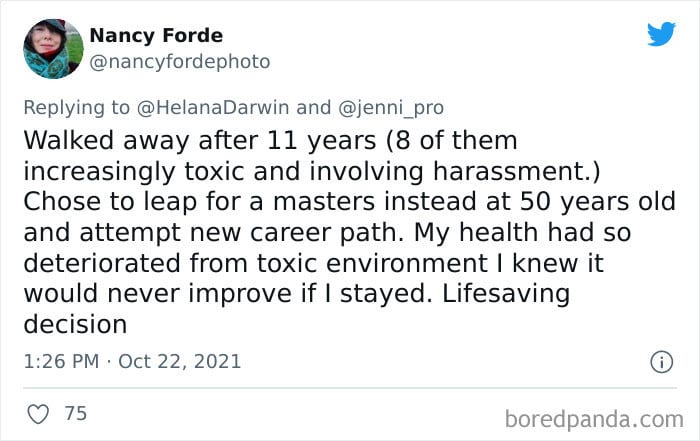Click the boredpanda.com watermark
This screenshot has width=700, height=441.
coord(594,420)
